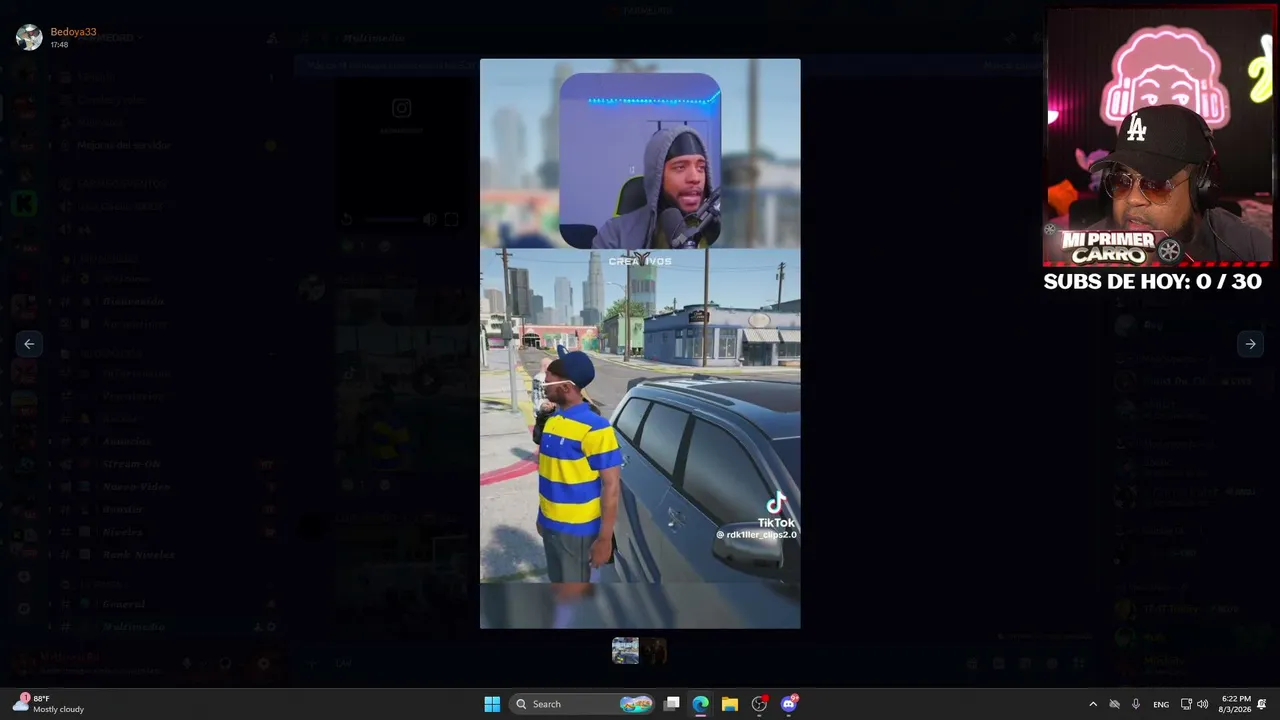Click the enlarged TikTok clip image

click(x=640, y=343)
